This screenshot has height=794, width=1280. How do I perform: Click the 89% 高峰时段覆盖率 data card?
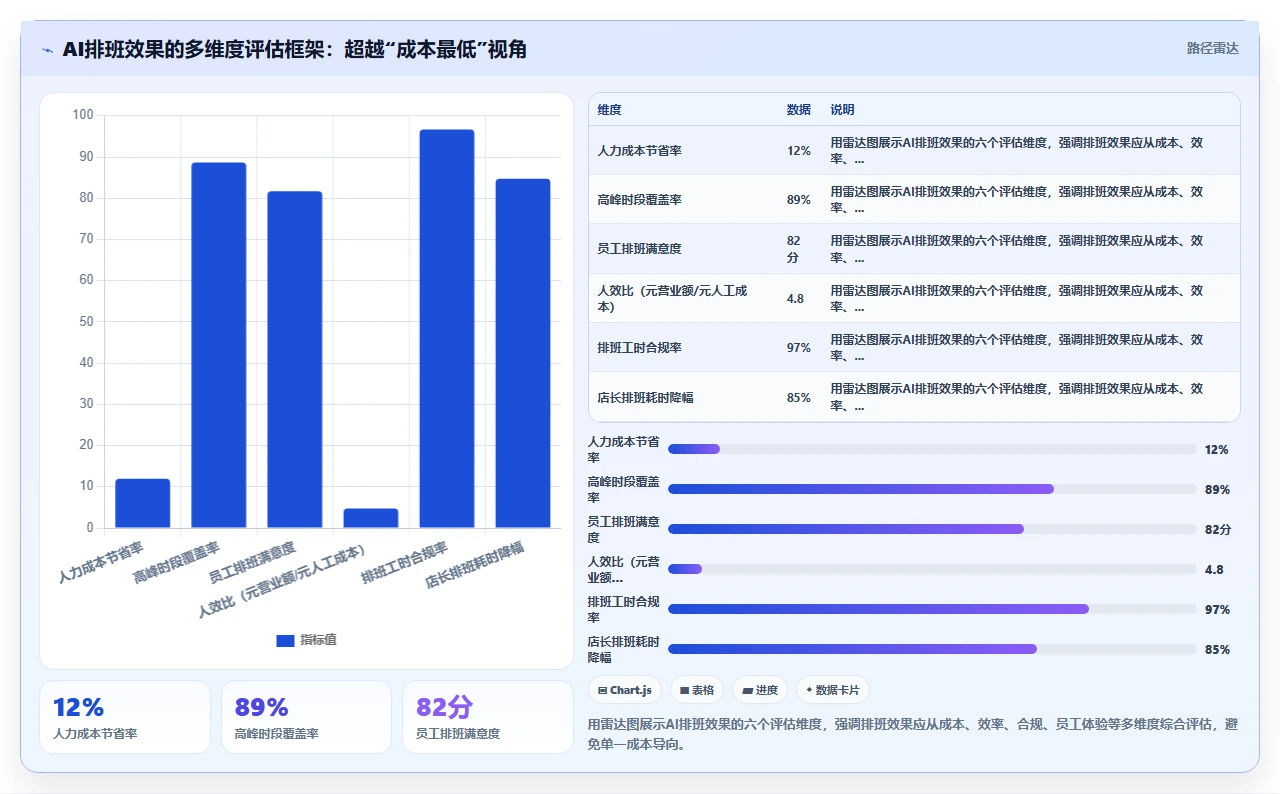pyautogui.click(x=306, y=717)
